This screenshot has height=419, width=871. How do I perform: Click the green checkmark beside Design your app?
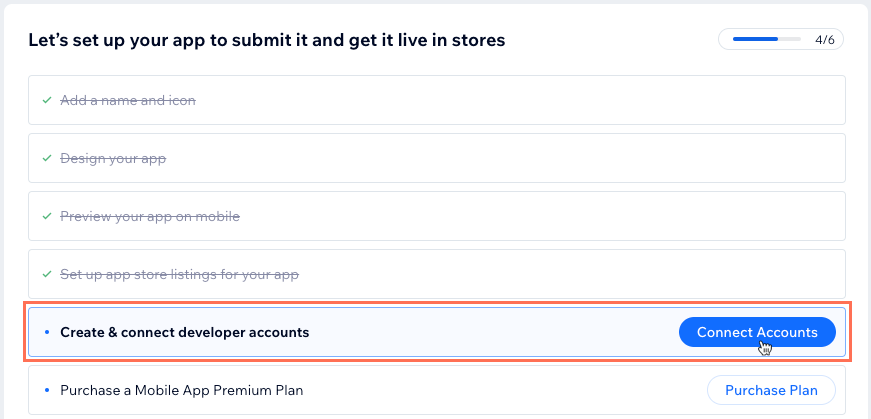[x=47, y=158]
